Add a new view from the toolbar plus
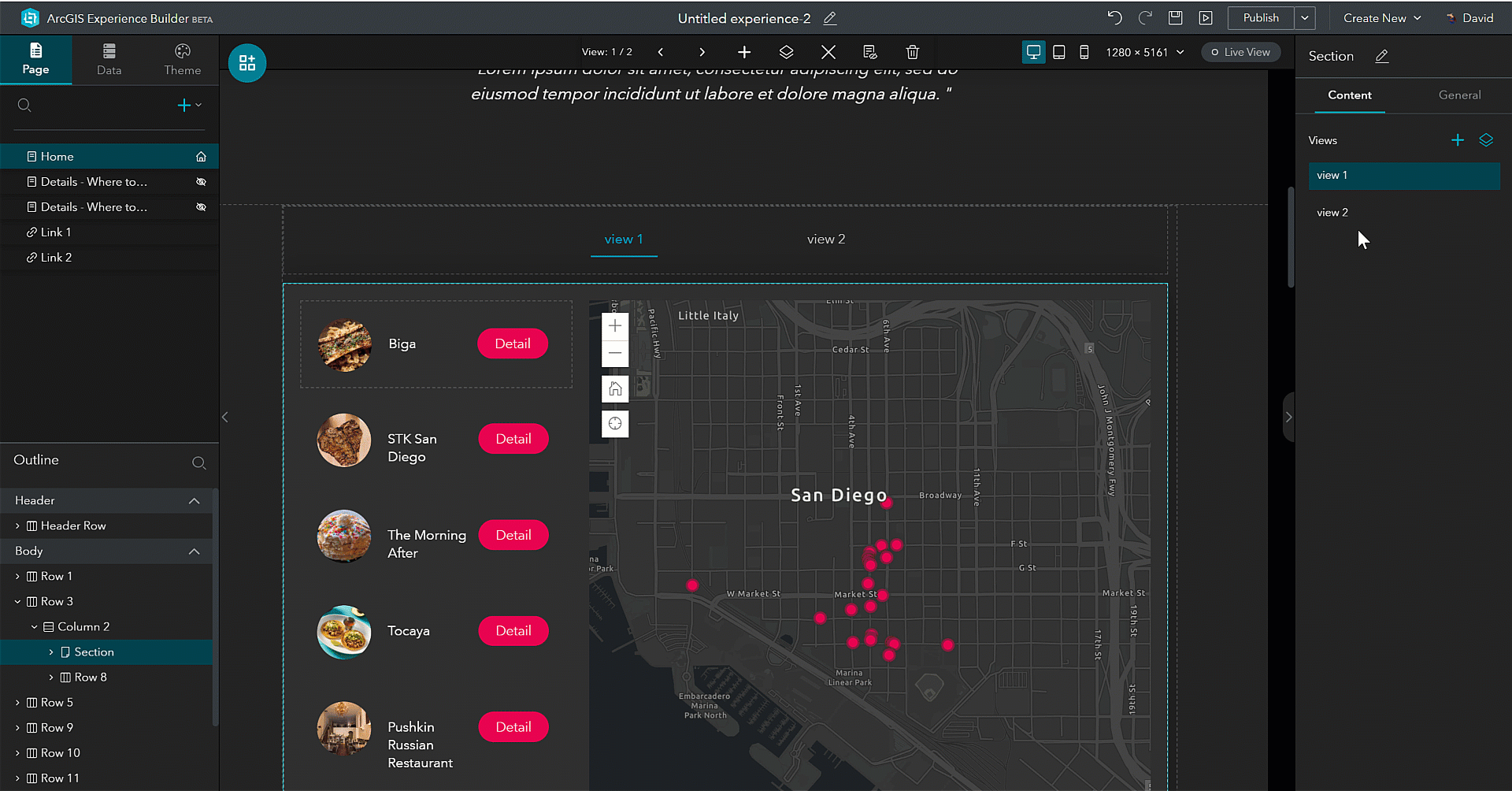The image size is (1512, 791). tap(744, 52)
